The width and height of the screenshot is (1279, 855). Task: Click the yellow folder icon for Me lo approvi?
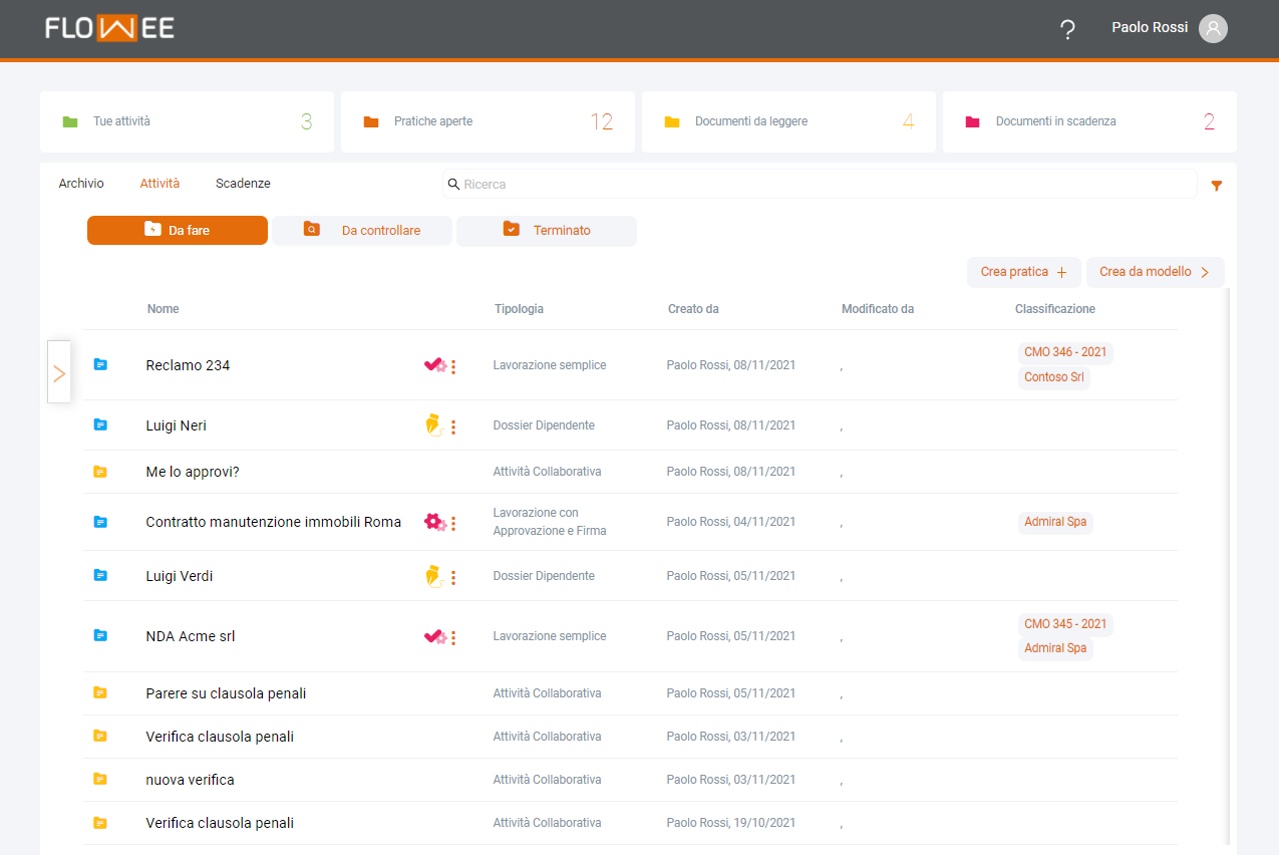[x=100, y=472]
